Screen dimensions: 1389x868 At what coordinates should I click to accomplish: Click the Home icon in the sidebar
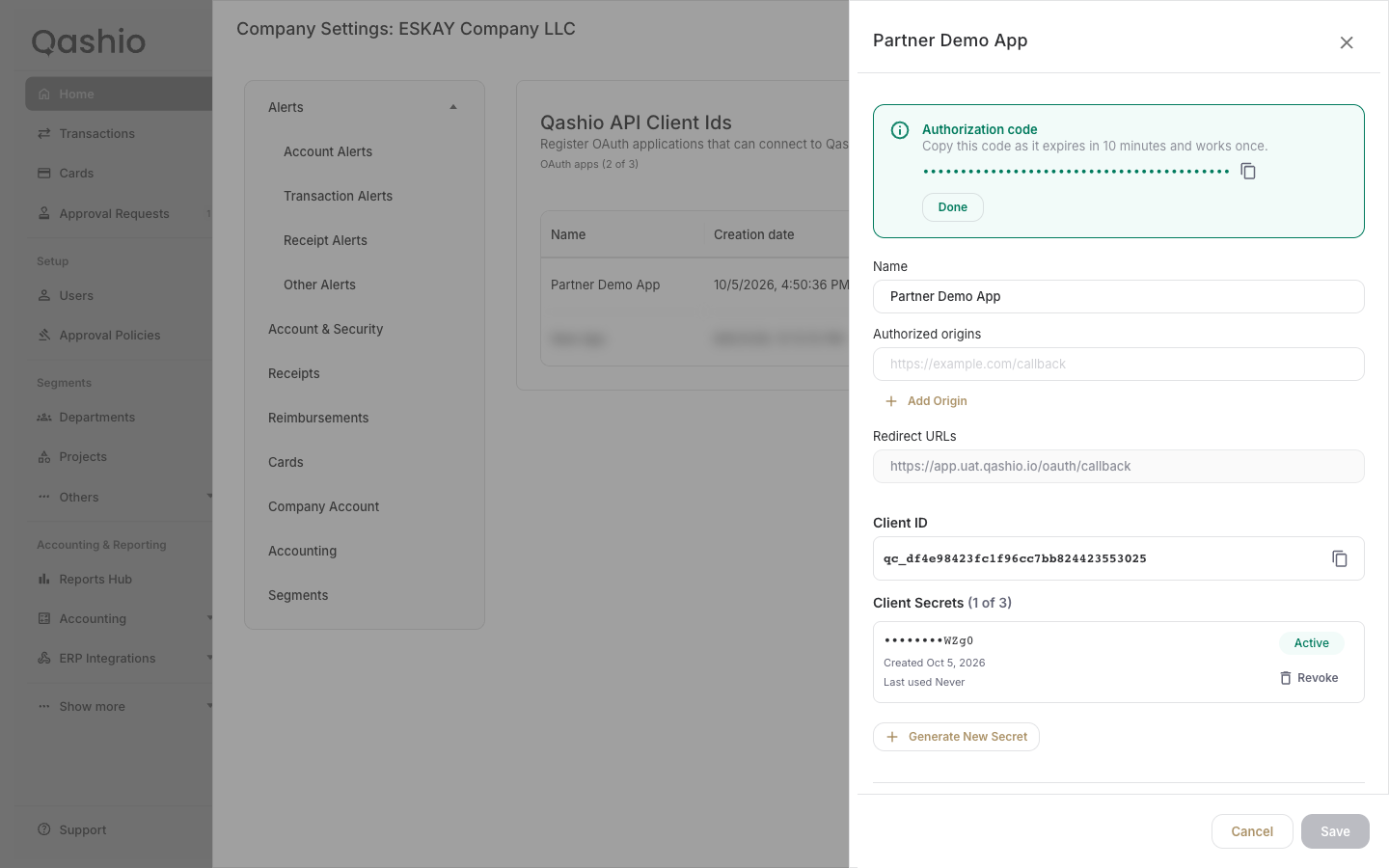44,94
